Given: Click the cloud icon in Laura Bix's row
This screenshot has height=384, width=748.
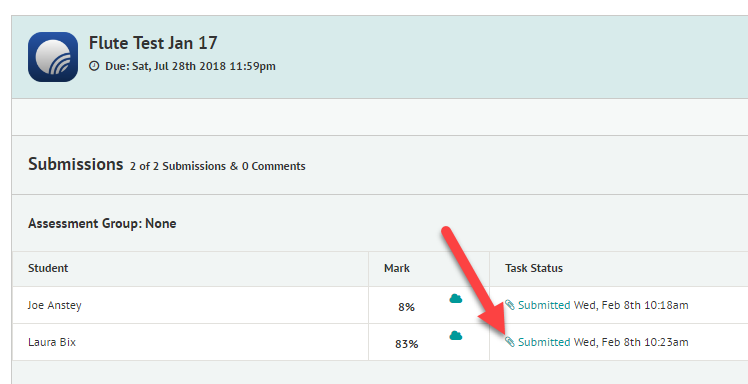Looking at the screenshot, I should pos(456,336).
